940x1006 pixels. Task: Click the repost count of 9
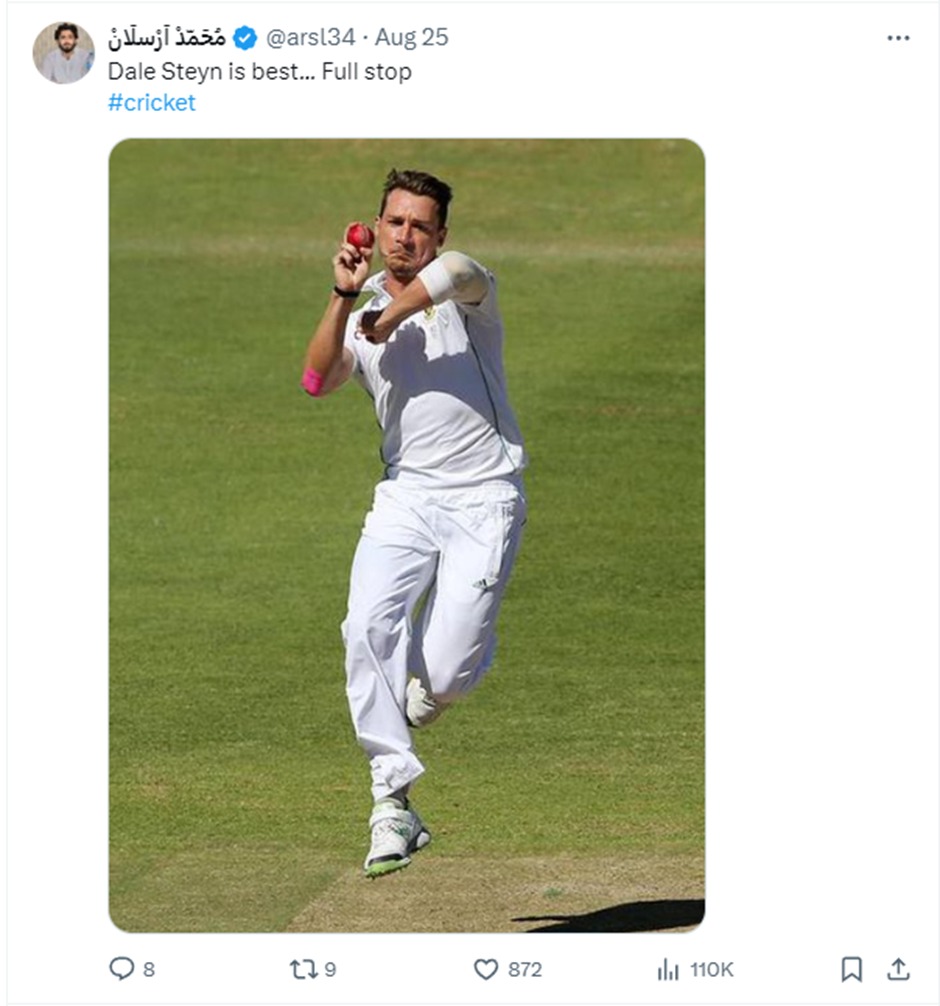pos(330,969)
